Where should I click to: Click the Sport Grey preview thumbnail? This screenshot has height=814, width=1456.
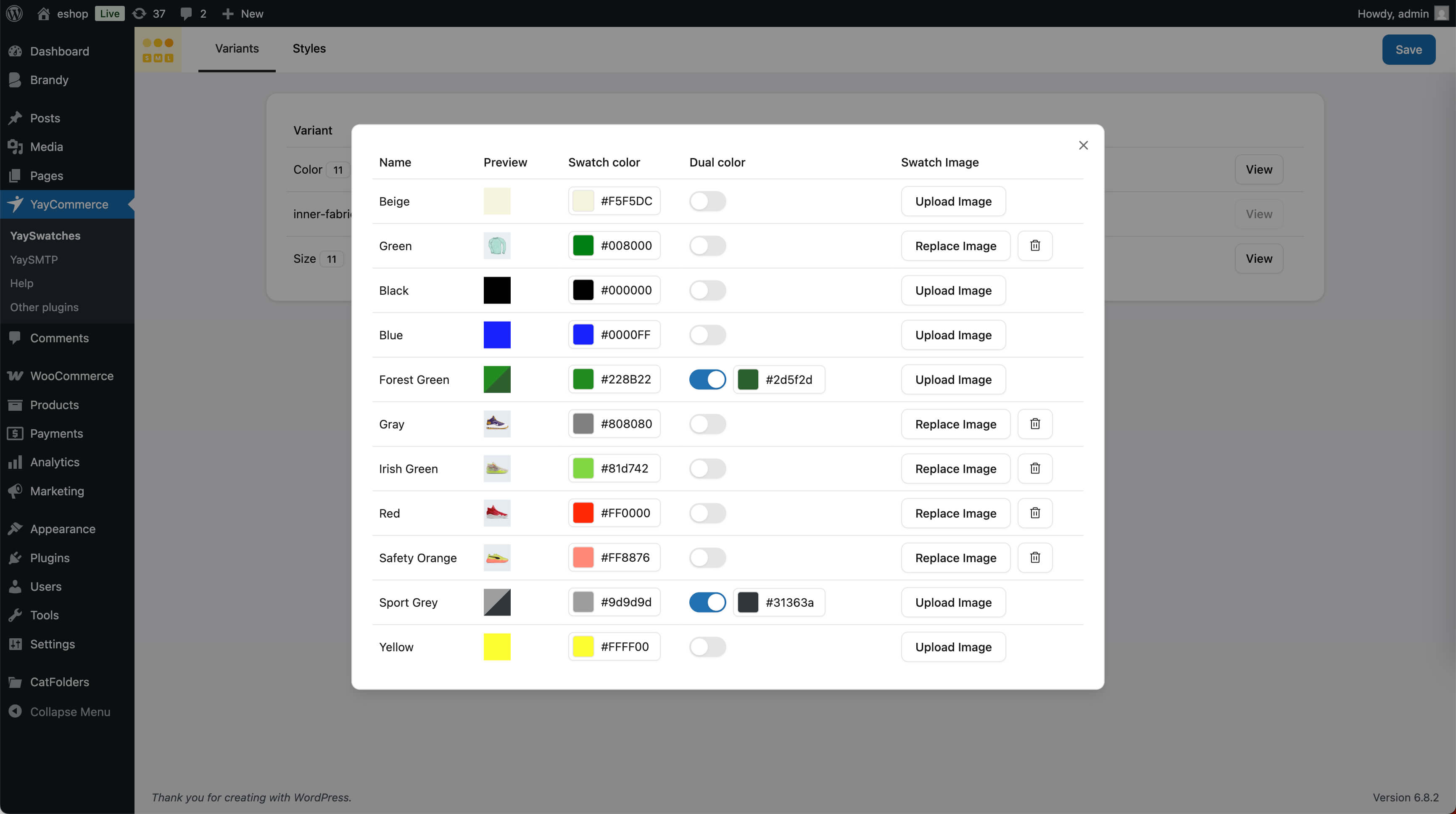coord(497,603)
